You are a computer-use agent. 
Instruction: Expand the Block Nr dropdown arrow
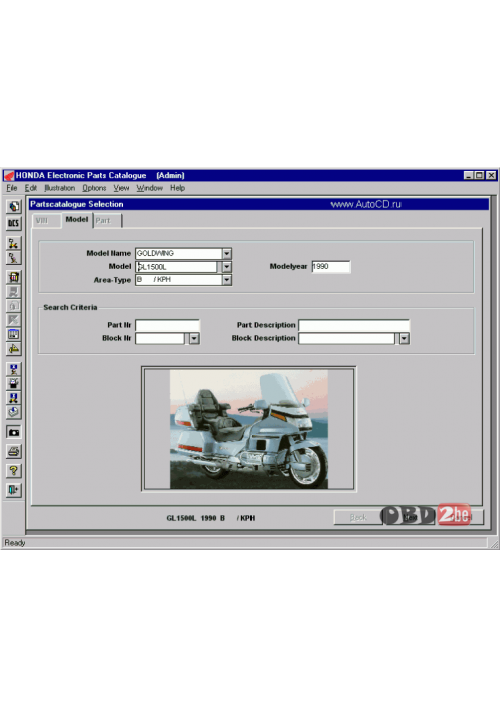(x=194, y=338)
